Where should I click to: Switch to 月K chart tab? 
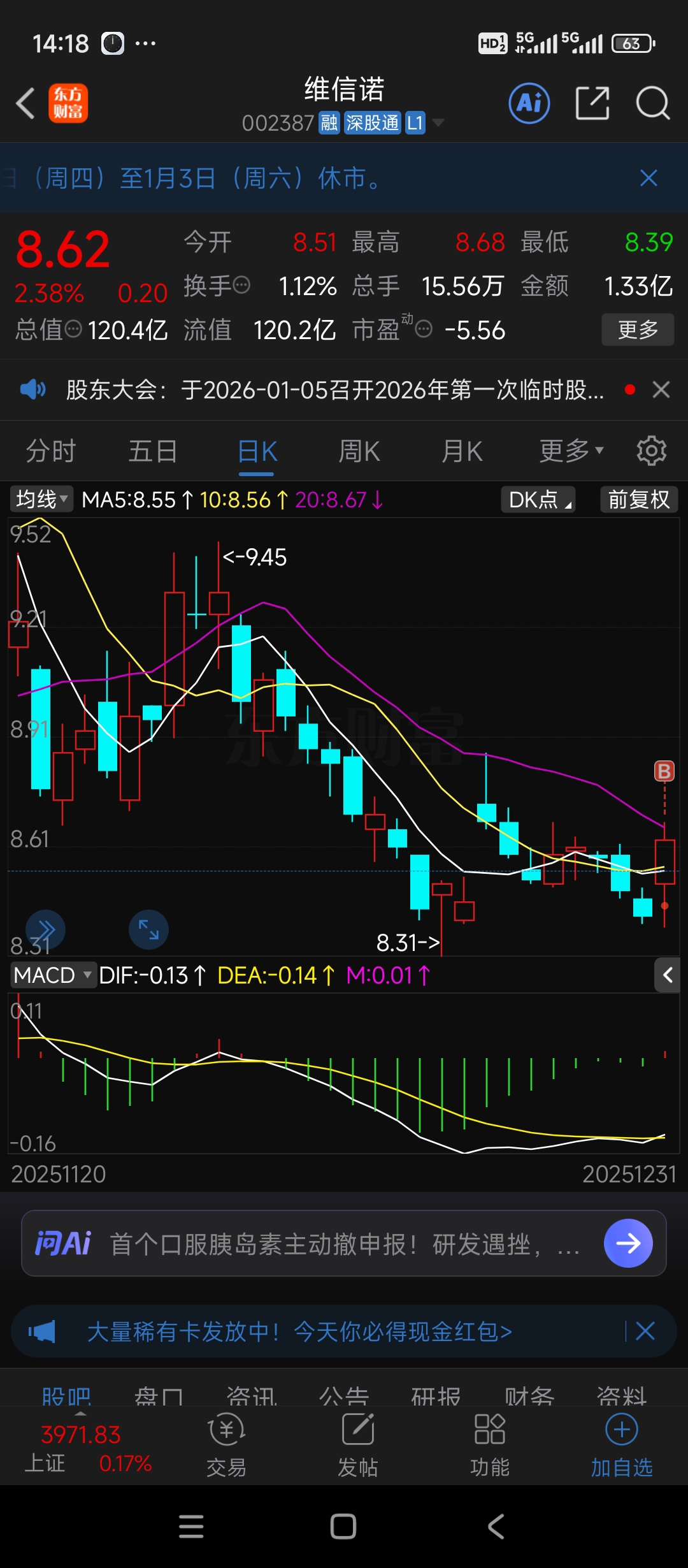pos(462,451)
